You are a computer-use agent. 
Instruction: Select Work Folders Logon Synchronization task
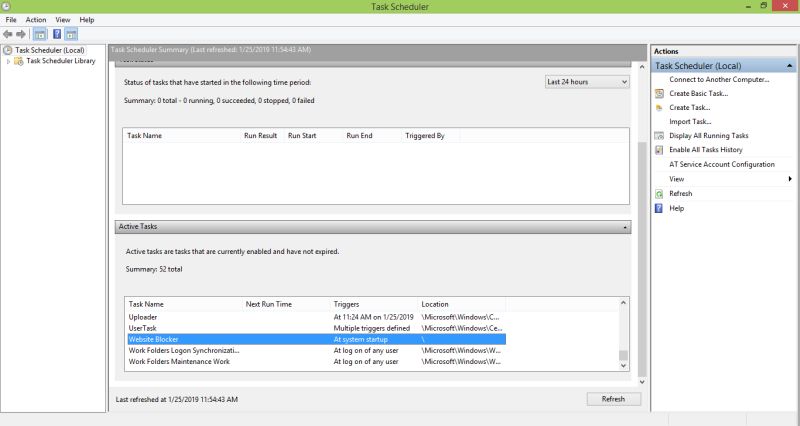pyautogui.click(x=316, y=350)
